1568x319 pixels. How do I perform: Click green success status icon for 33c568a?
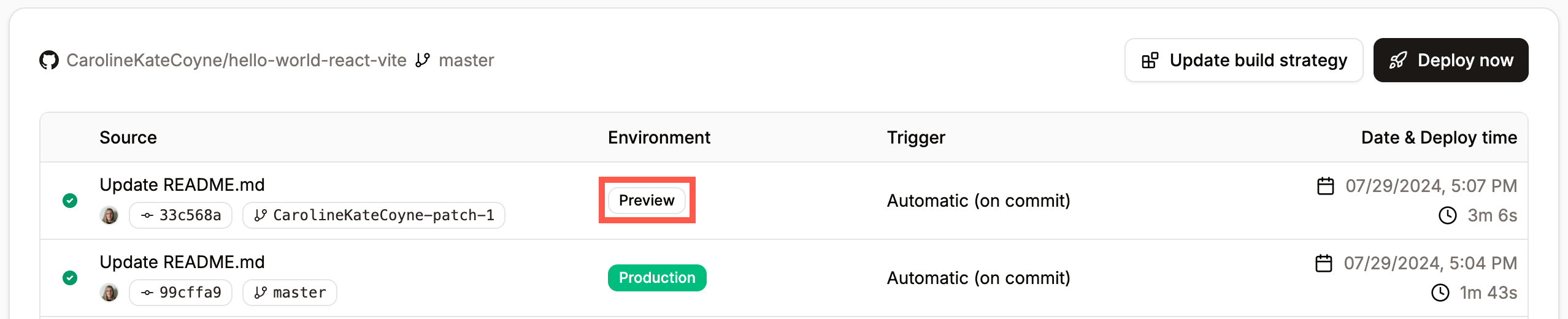click(70, 201)
